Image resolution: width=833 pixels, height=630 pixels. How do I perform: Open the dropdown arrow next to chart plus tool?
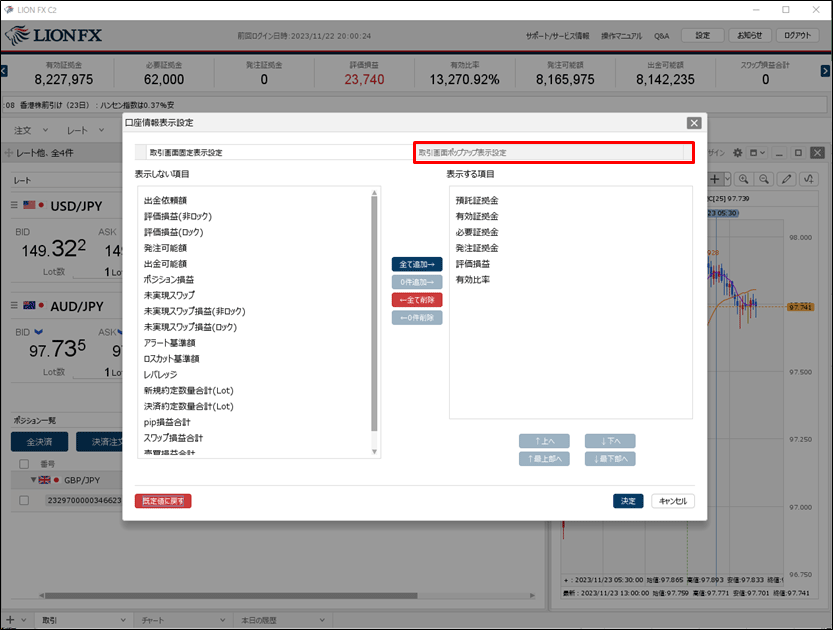[x=727, y=179]
